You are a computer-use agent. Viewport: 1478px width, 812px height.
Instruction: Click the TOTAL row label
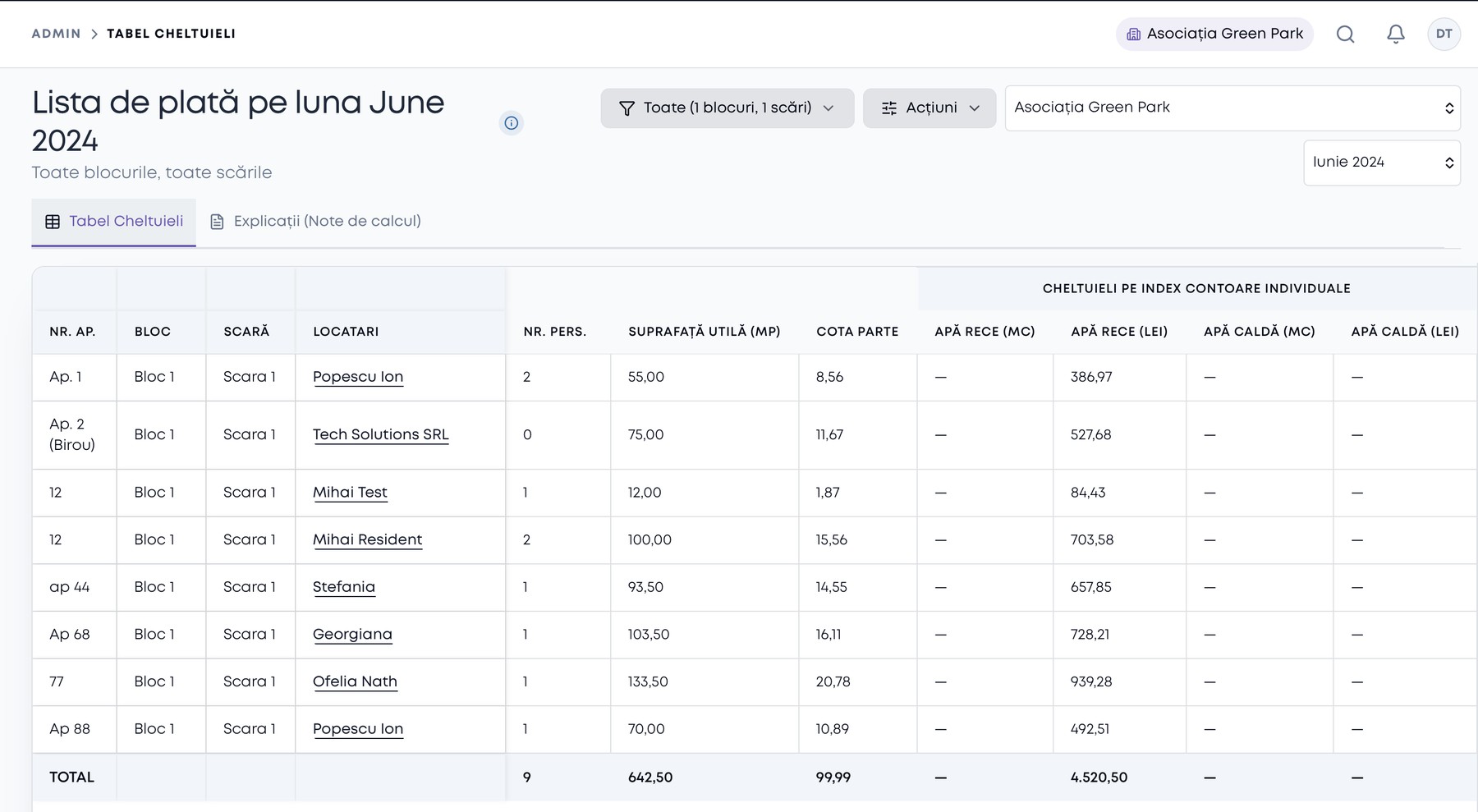click(x=71, y=778)
